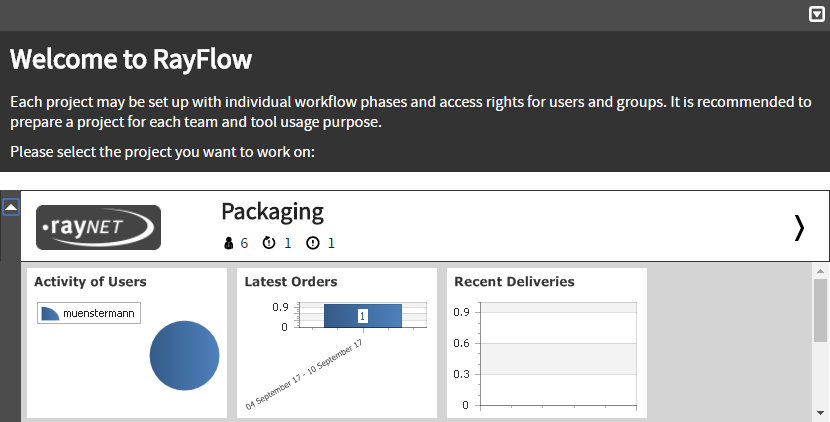The image size is (830, 422).
Task: Click the bar value label "1"
Action: [x=362, y=315]
